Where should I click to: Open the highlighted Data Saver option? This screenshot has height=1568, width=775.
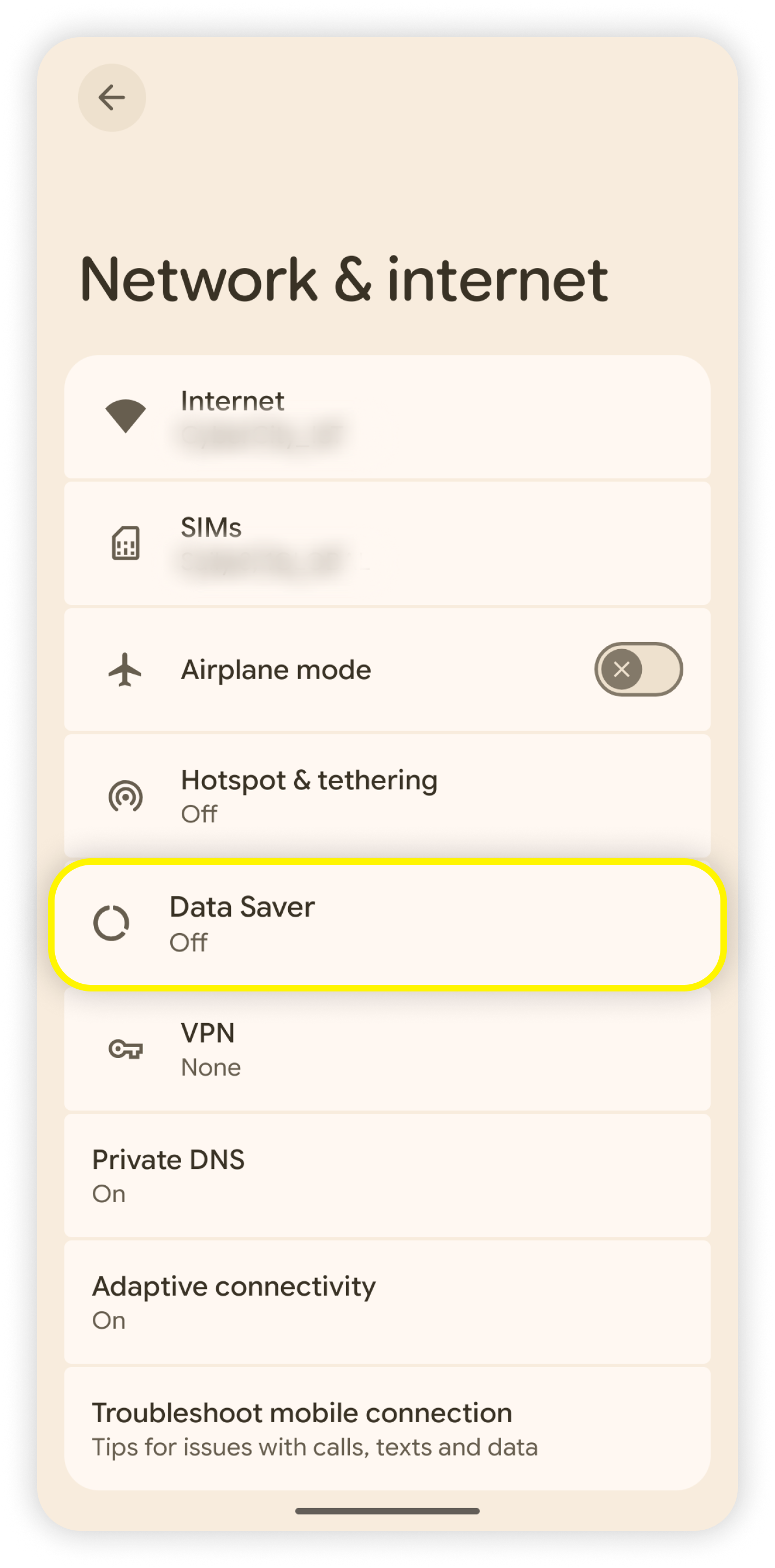[x=388, y=924]
